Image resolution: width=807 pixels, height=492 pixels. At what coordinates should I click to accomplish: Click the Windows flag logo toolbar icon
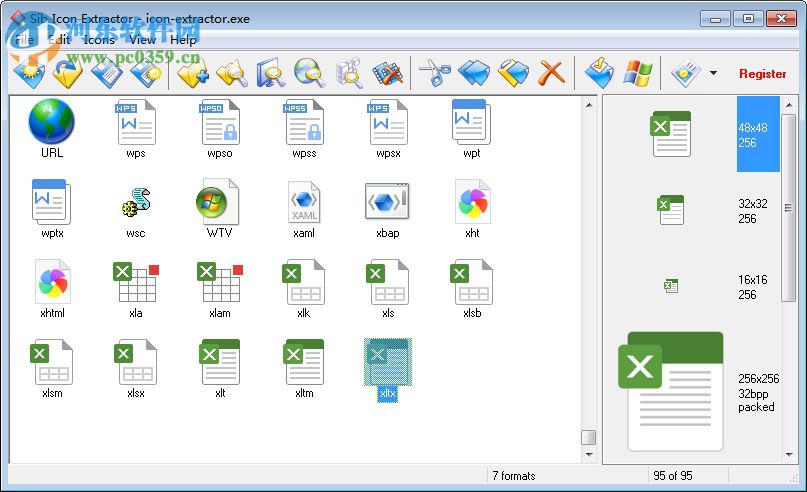pos(637,73)
